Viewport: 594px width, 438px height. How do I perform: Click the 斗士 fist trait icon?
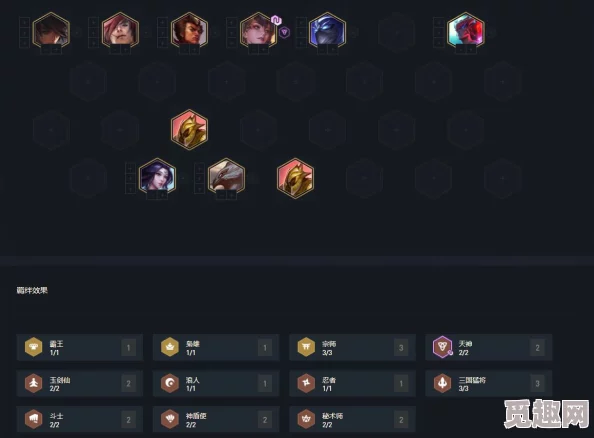click(x=33, y=419)
